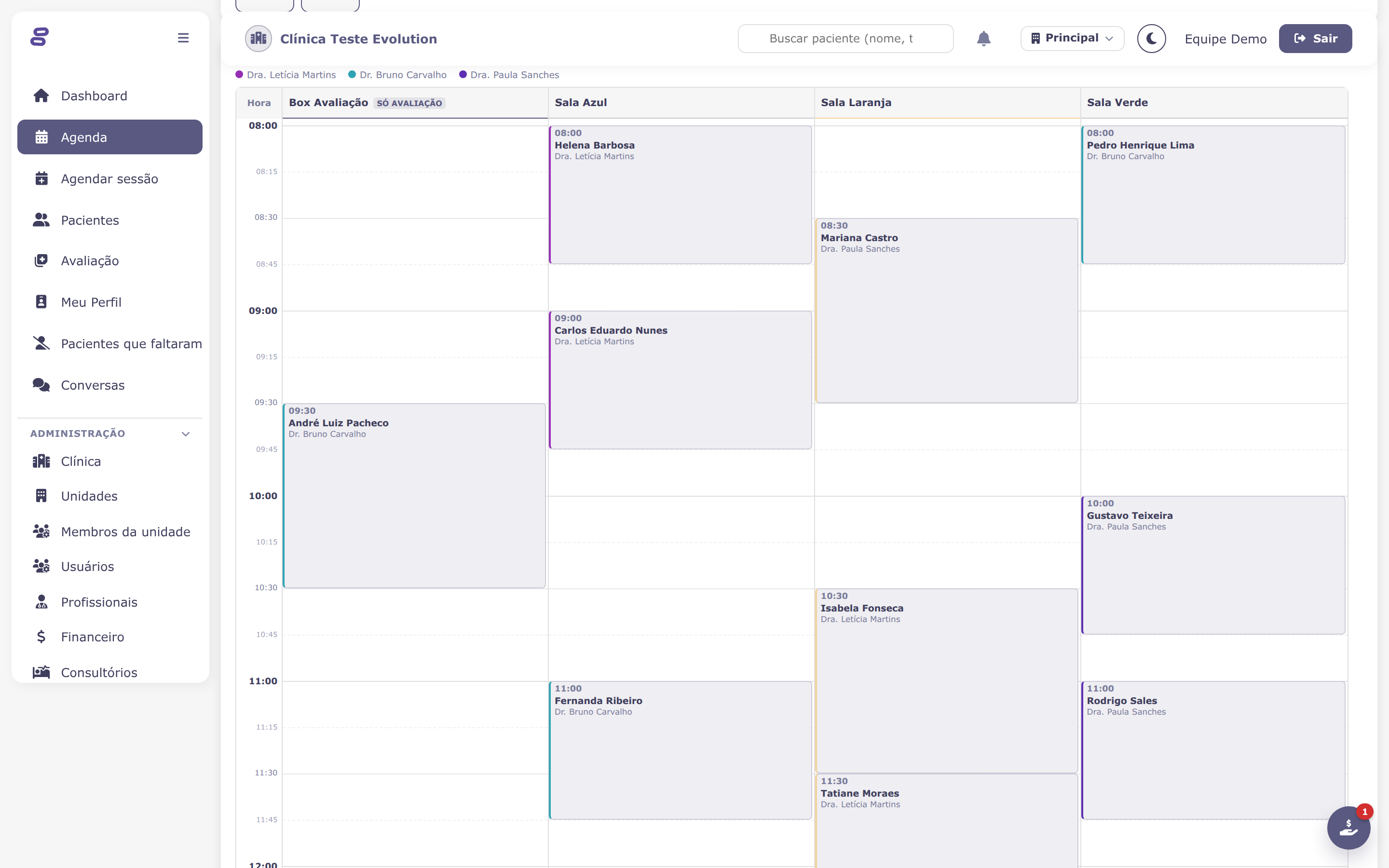Open Consultórios menu item
The height and width of the screenshot is (868, 1389).
pyautogui.click(x=109, y=672)
